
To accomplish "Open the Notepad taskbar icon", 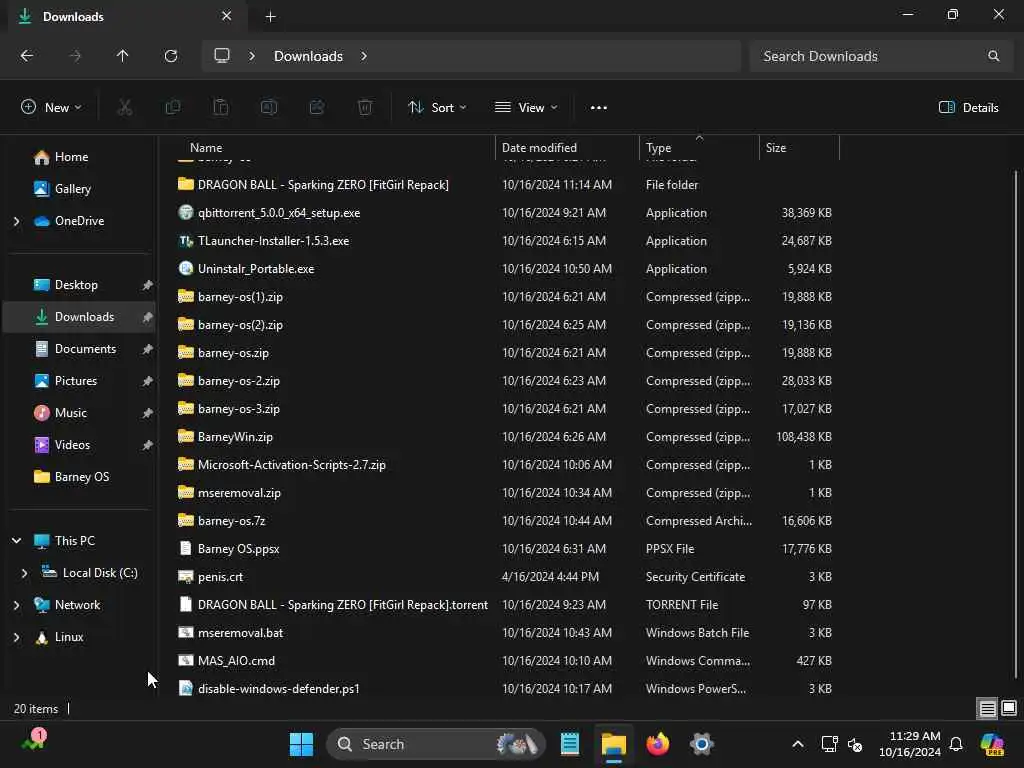I will pos(570,744).
